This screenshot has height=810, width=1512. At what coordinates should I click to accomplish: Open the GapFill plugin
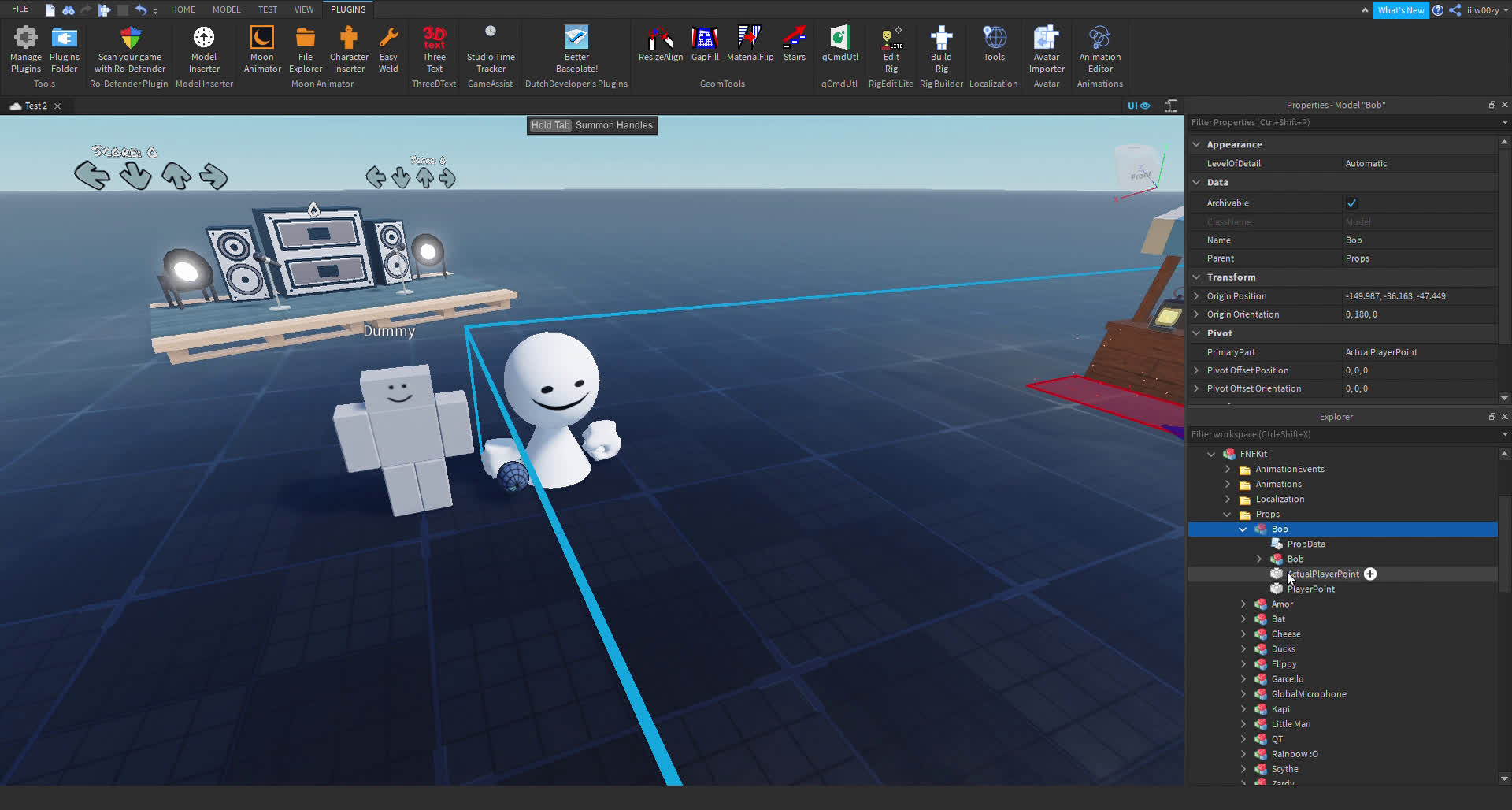coord(705,47)
